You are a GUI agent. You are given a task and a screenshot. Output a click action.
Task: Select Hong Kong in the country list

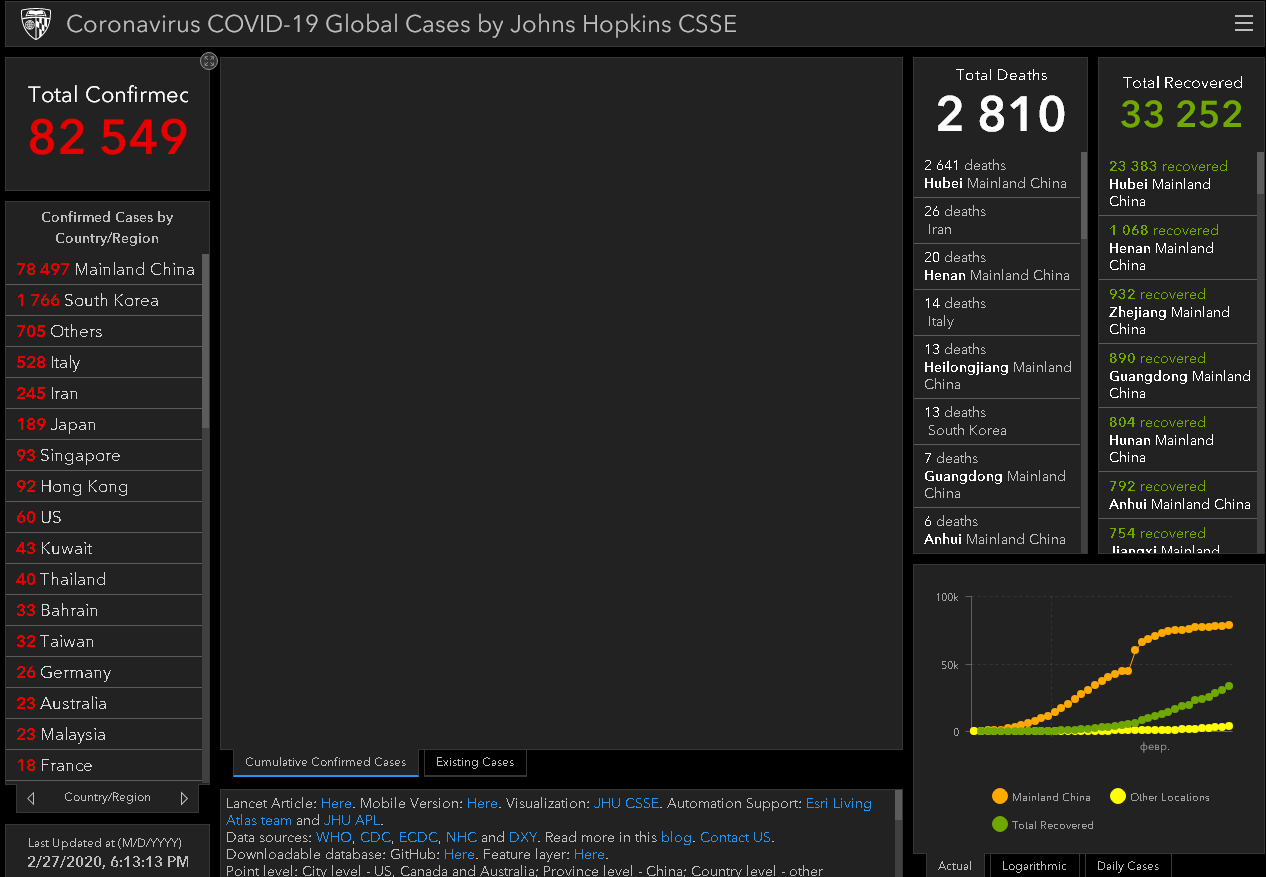click(x=104, y=486)
